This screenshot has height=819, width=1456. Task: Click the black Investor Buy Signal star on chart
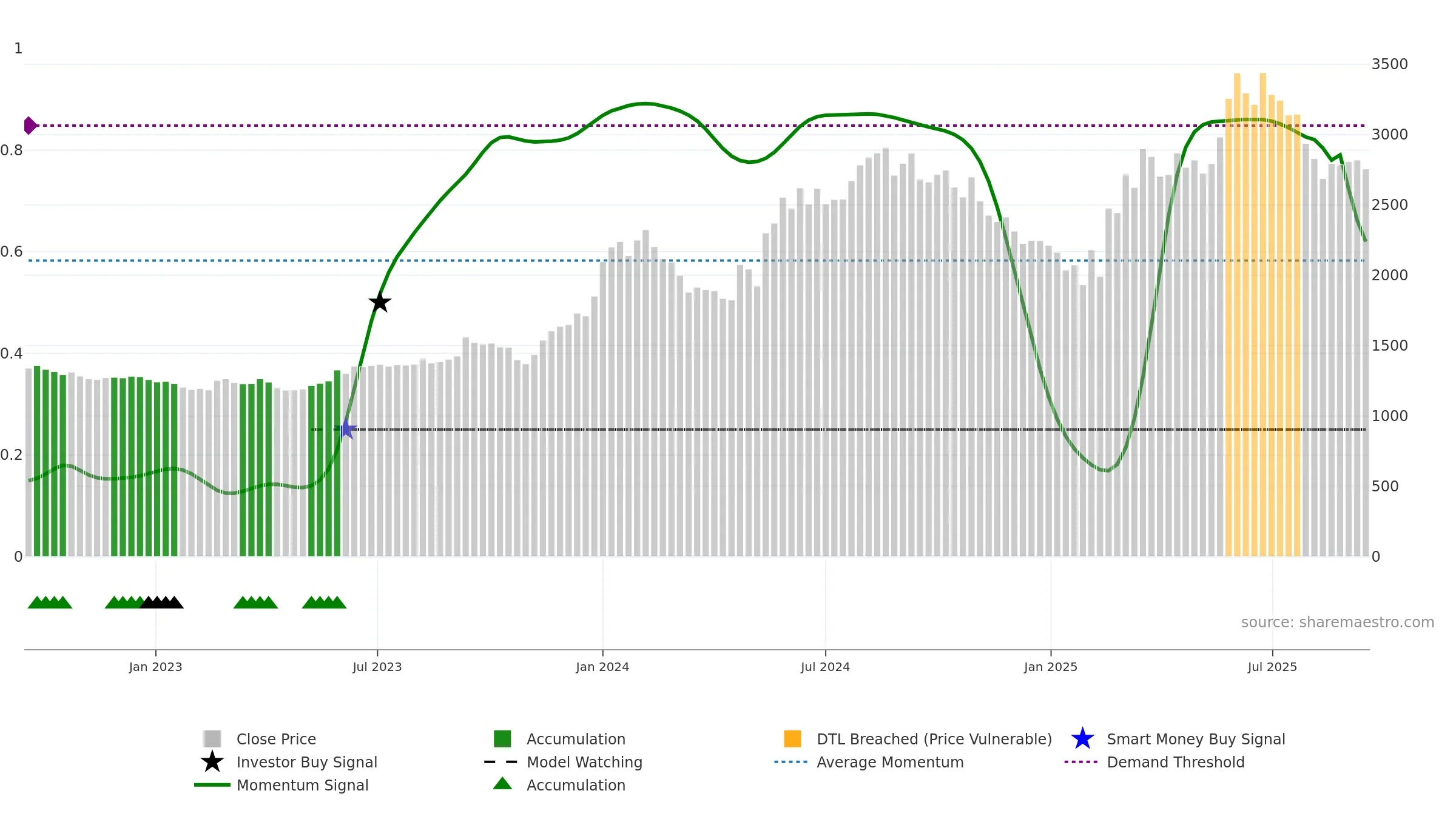(380, 302)
